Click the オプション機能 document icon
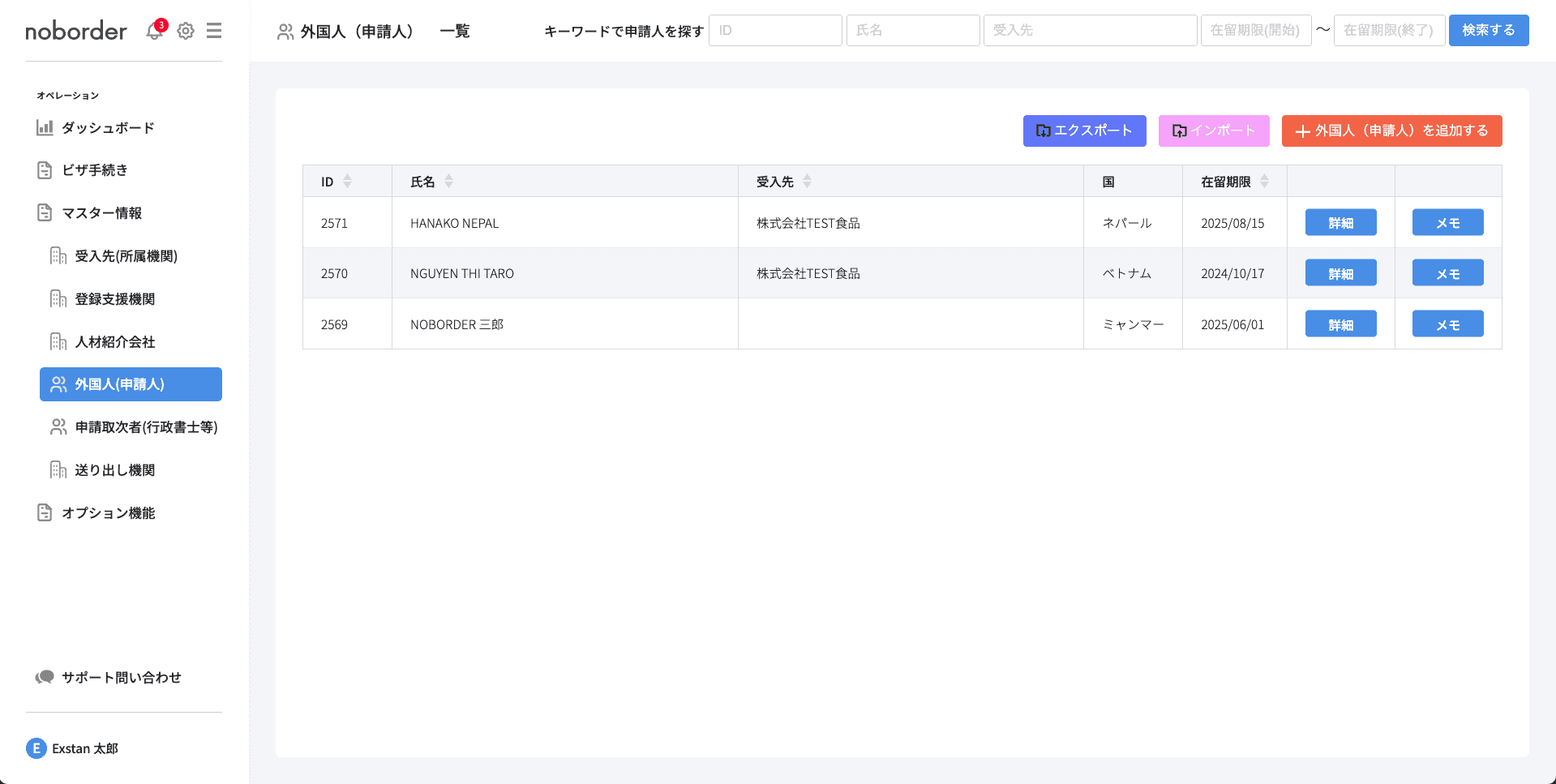This screenshot has width=1556, height=784. [x=45, y=512]
